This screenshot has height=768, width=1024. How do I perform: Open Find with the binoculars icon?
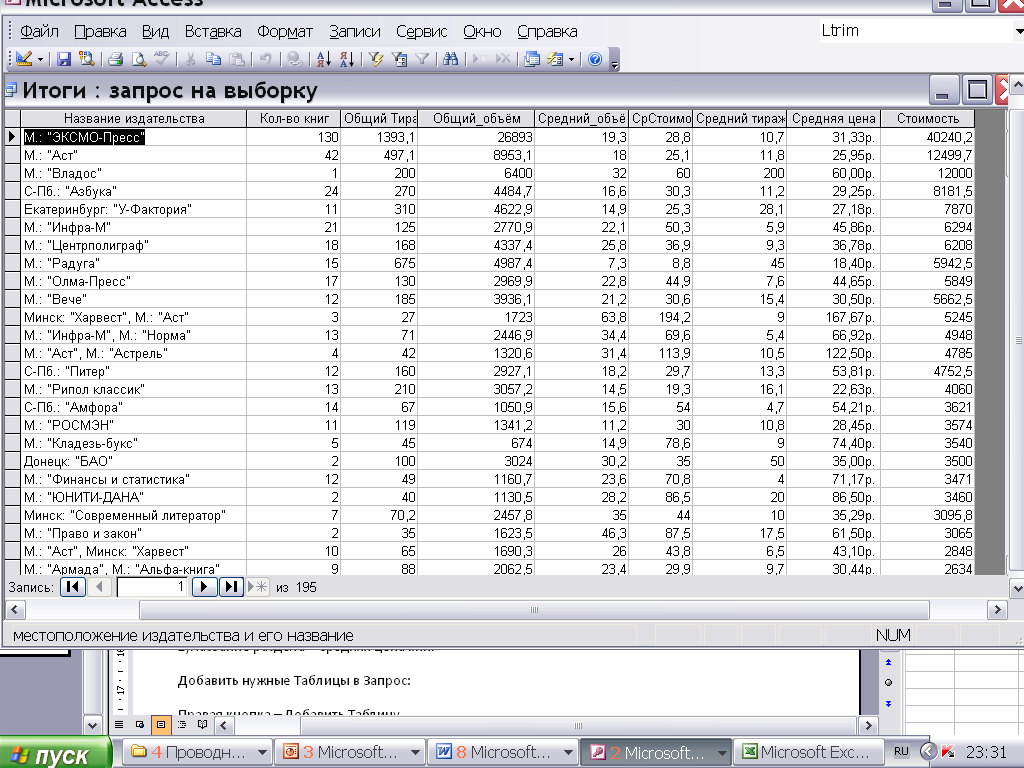(x=450, y=59)
